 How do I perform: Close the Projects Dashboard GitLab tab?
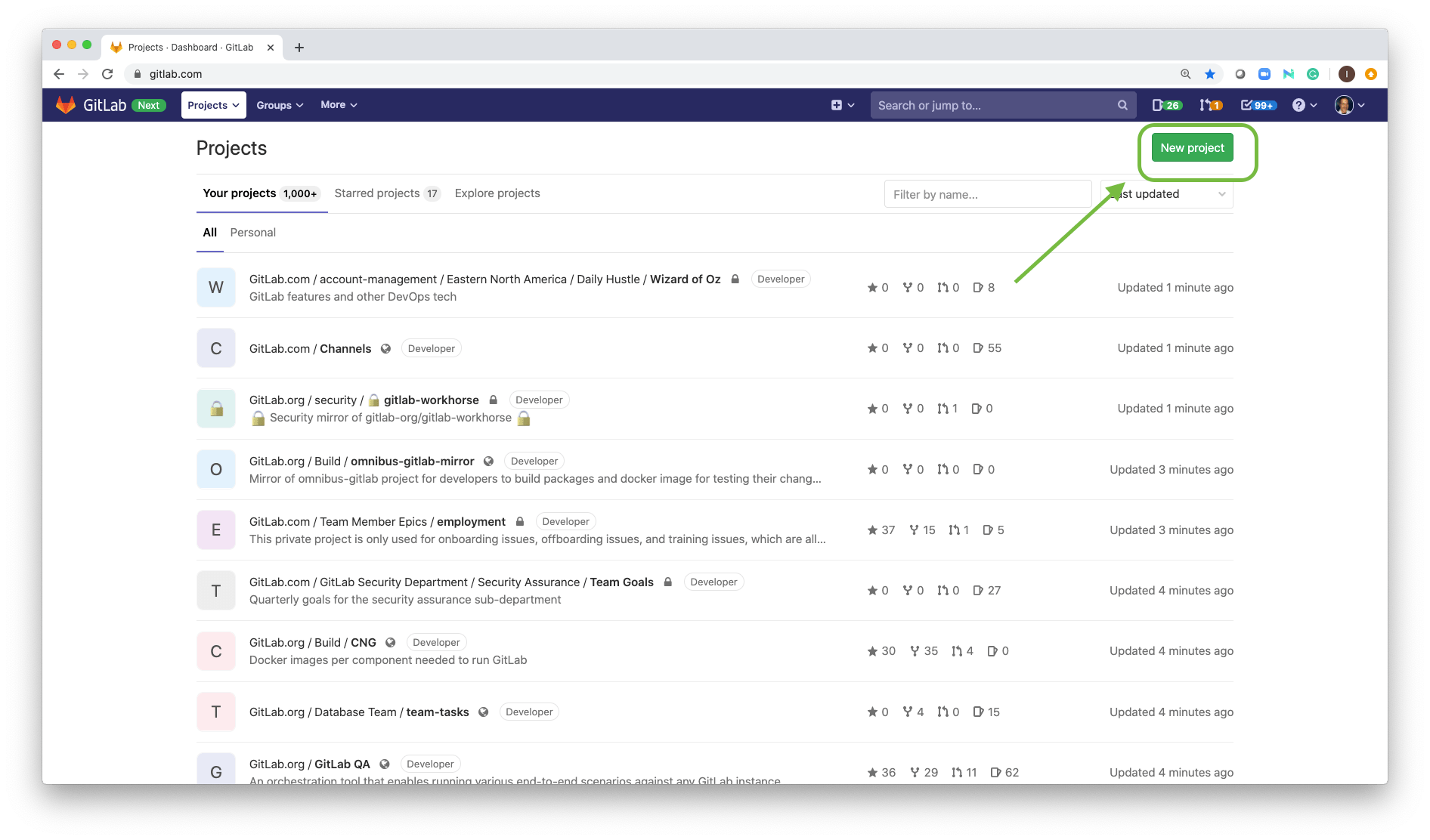coord(271,48)
